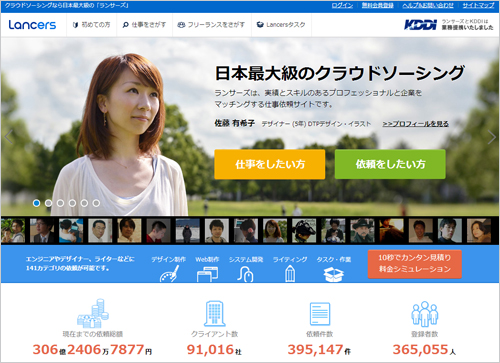The image size is (500, 363).
Task: Click the orange 仕事をしたい方 button
Action: point(270,164)
